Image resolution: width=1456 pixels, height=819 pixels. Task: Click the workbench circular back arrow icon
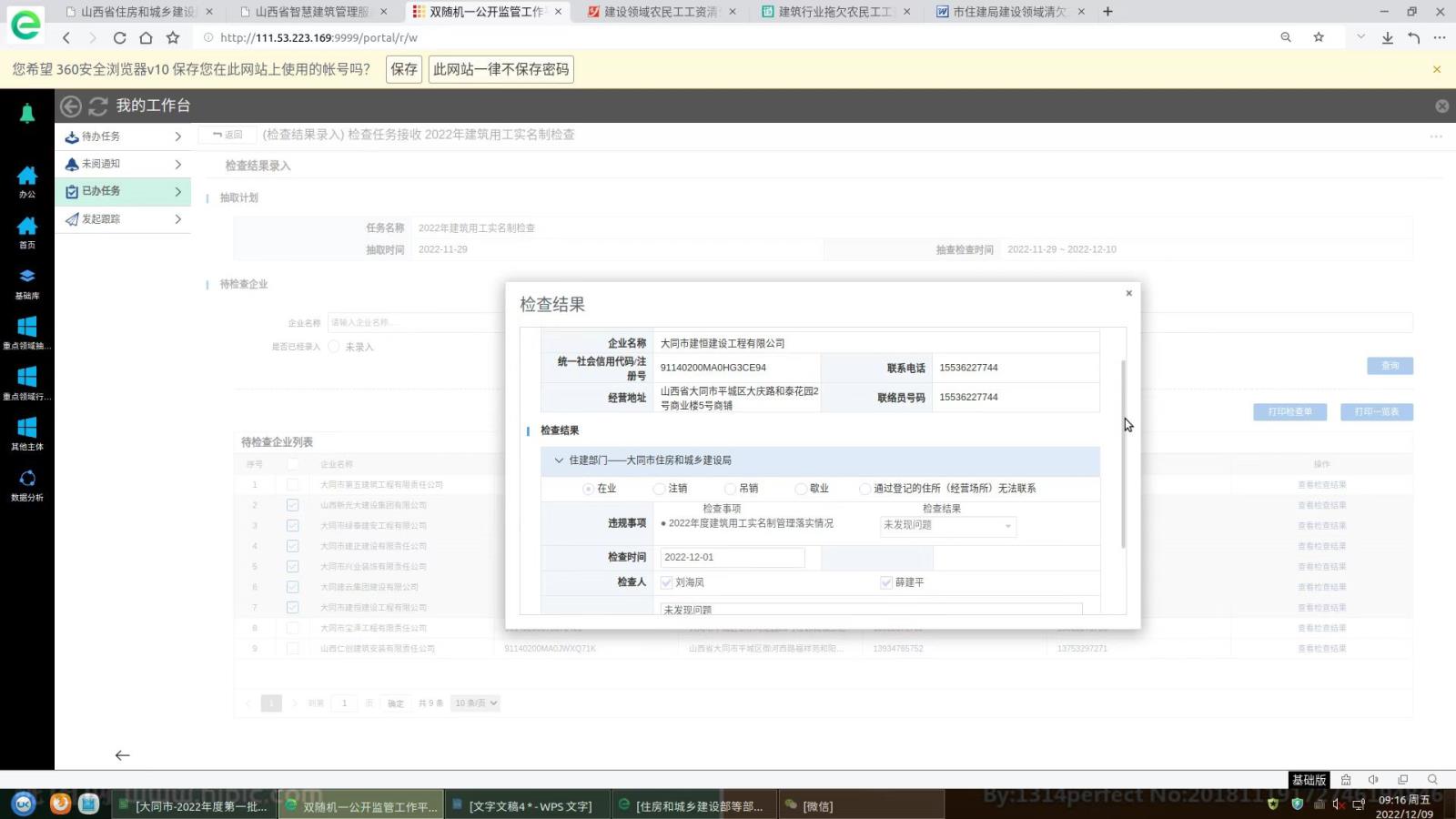coord(71,106)
